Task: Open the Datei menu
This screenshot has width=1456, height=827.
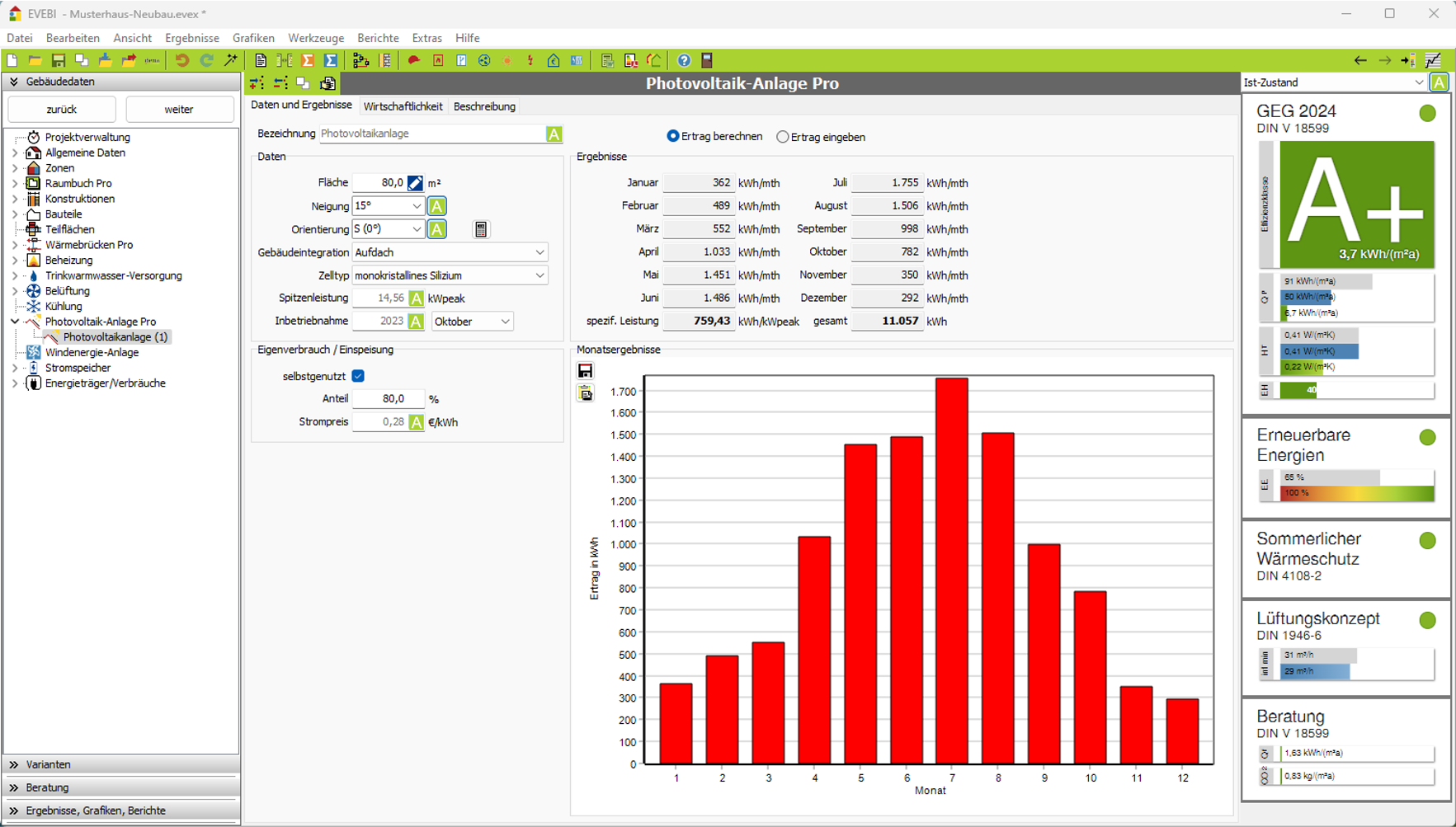Action: tap(20, 38)
